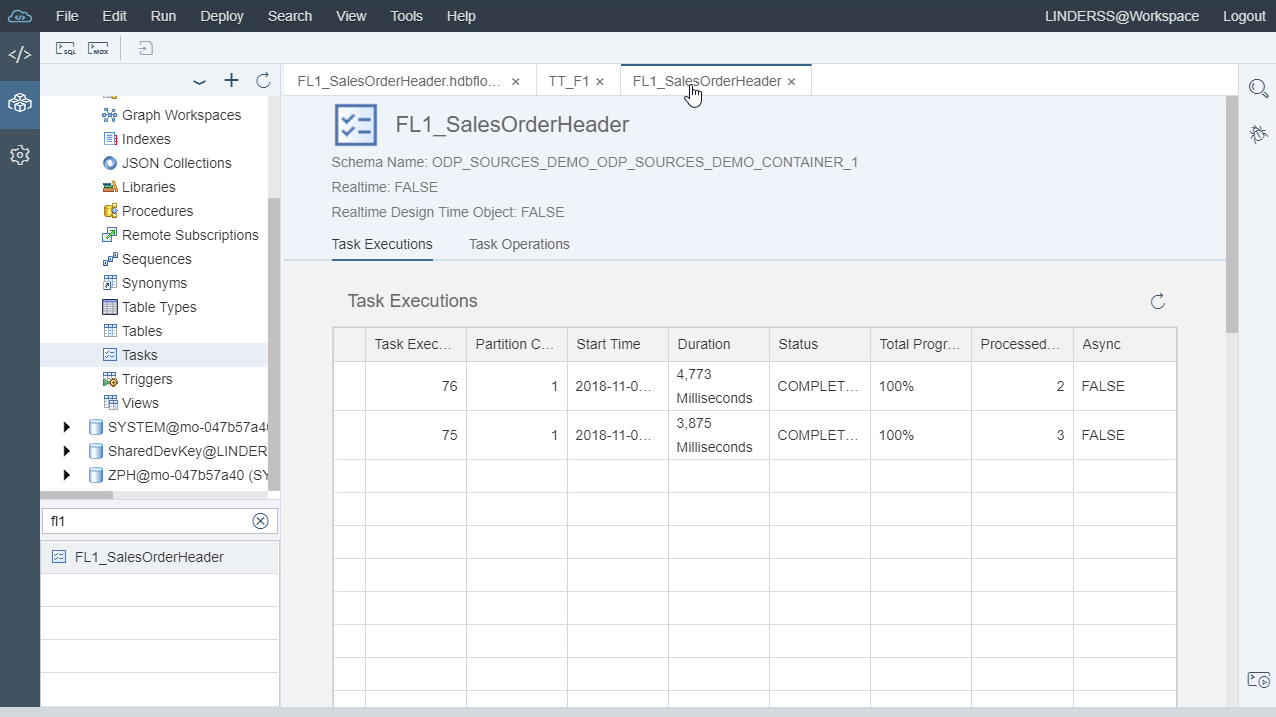Viewport: 1276px width, 717px height.
Task: Expand the ZPH@mo-047b57a40 database node
Action: pos(66,475)
